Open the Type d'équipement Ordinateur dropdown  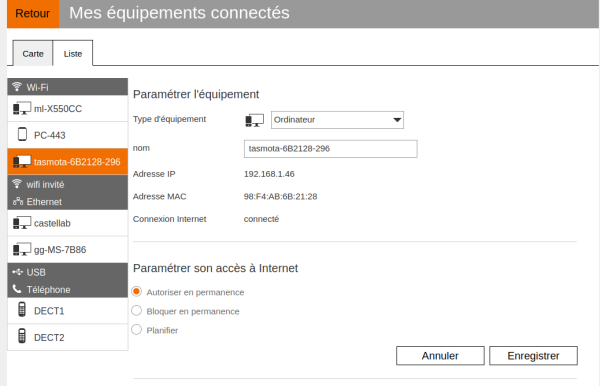point(337,120)
